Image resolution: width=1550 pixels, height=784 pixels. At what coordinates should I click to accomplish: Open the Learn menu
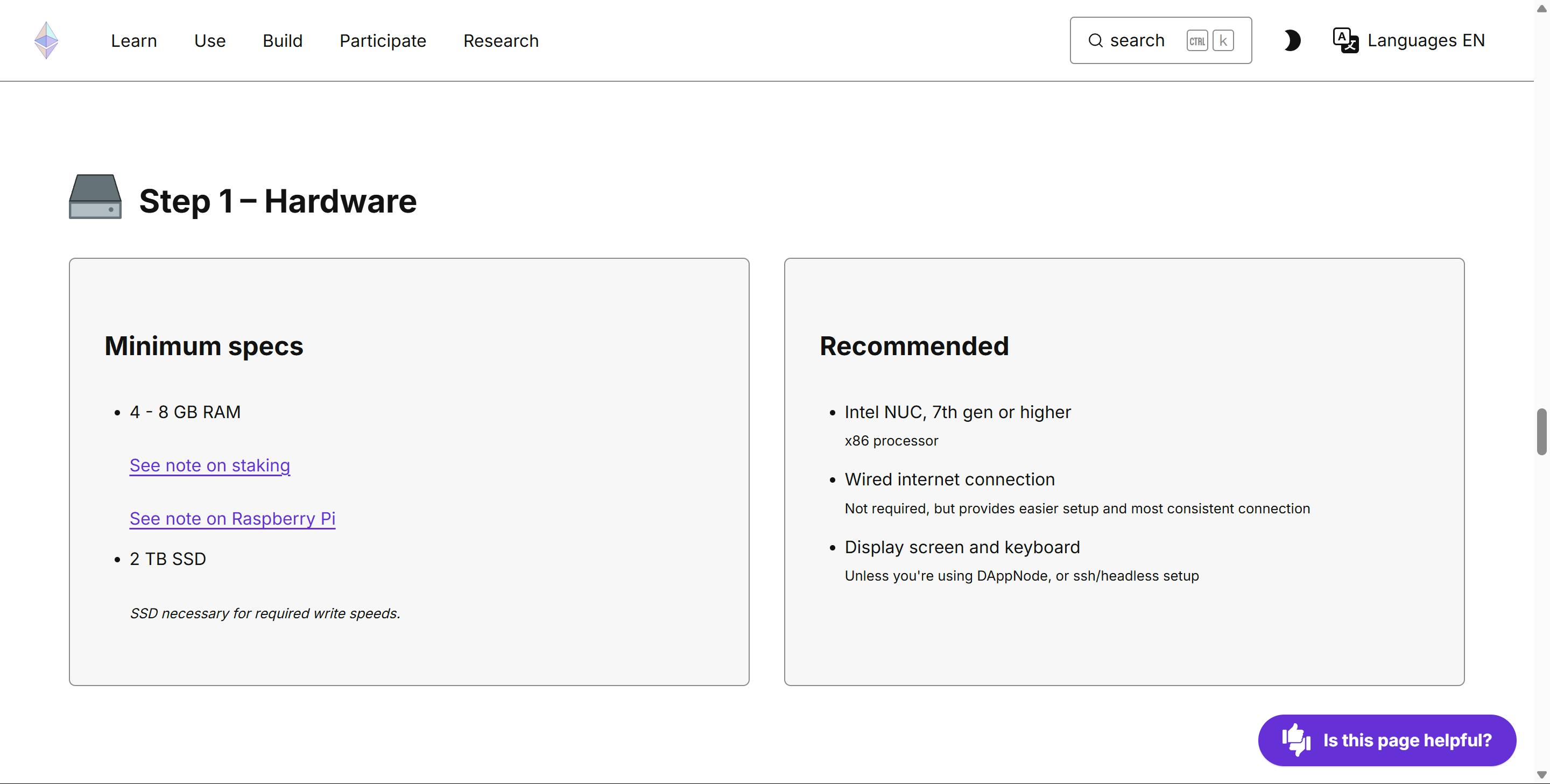tap(133, 41)
